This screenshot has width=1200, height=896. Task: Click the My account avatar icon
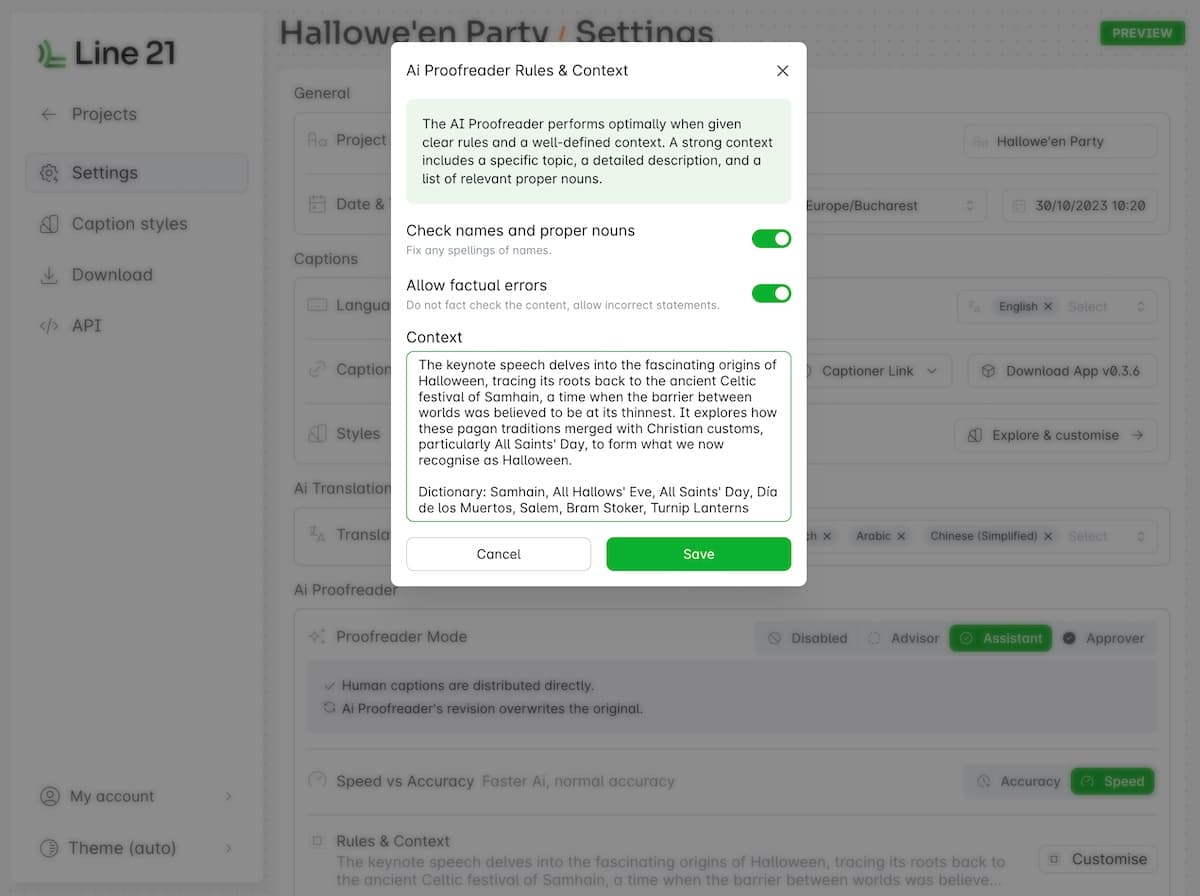click(x=49, y=797)
